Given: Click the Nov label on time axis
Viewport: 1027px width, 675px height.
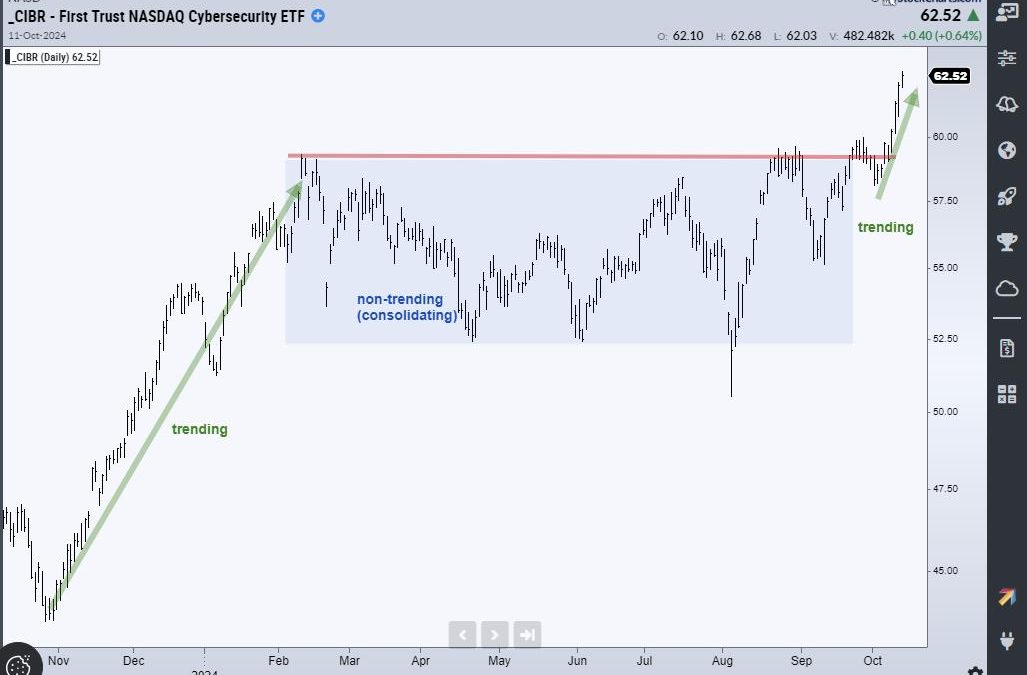Looking at the screenshot, I should [58, 660].
